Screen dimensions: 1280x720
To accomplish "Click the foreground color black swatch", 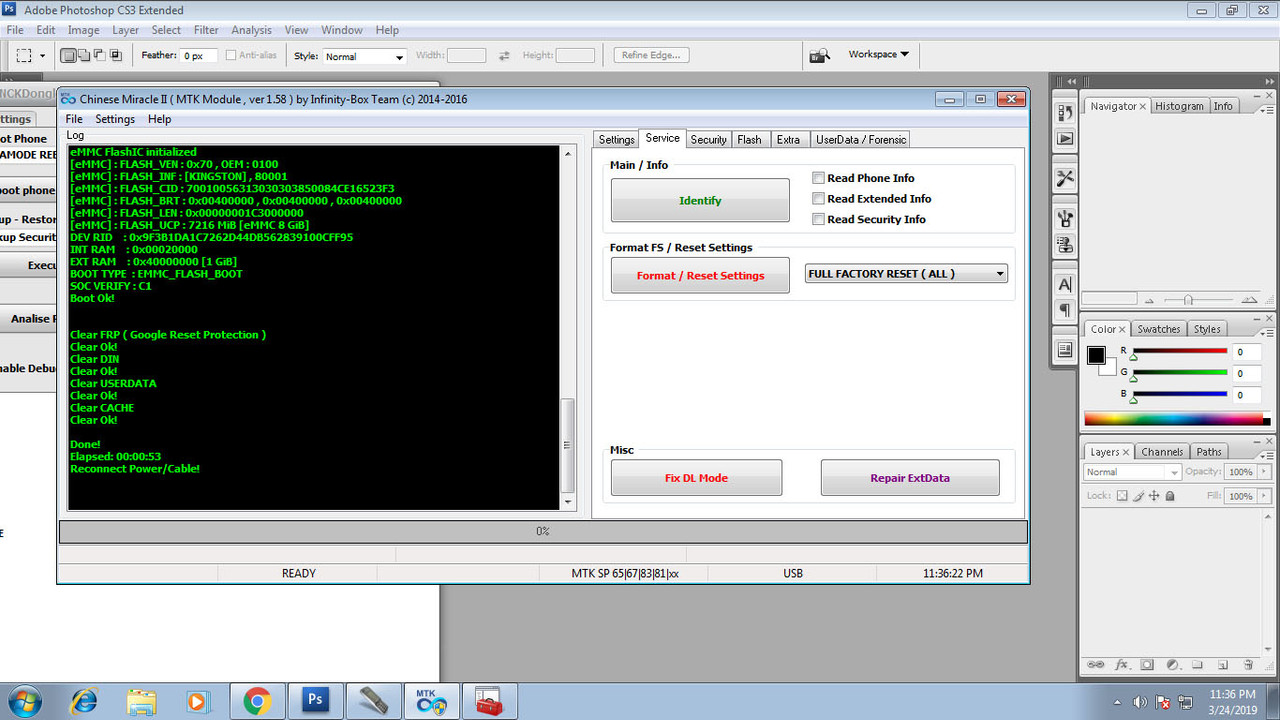I will (1096, 355).
